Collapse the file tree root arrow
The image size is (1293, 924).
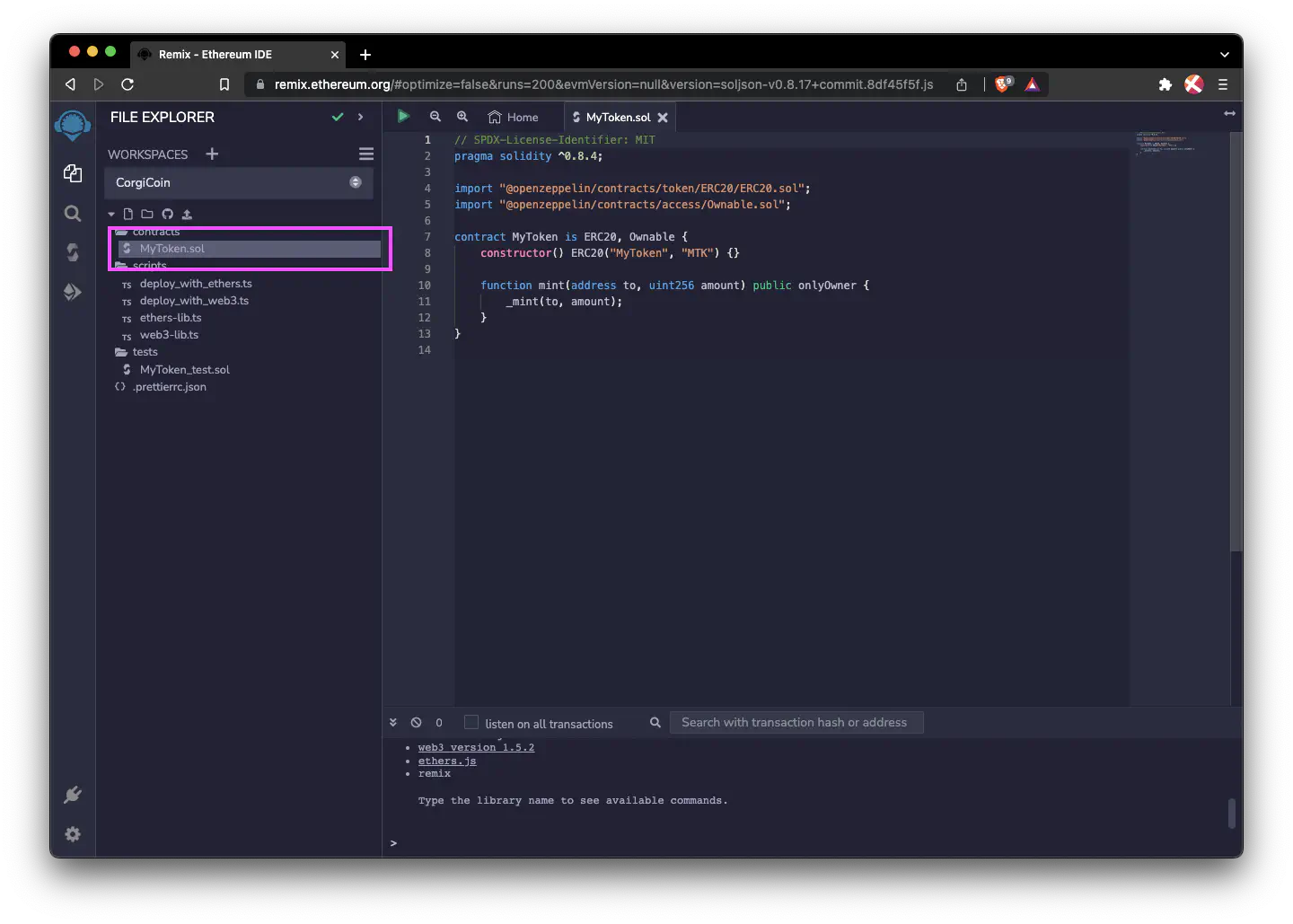111,214
